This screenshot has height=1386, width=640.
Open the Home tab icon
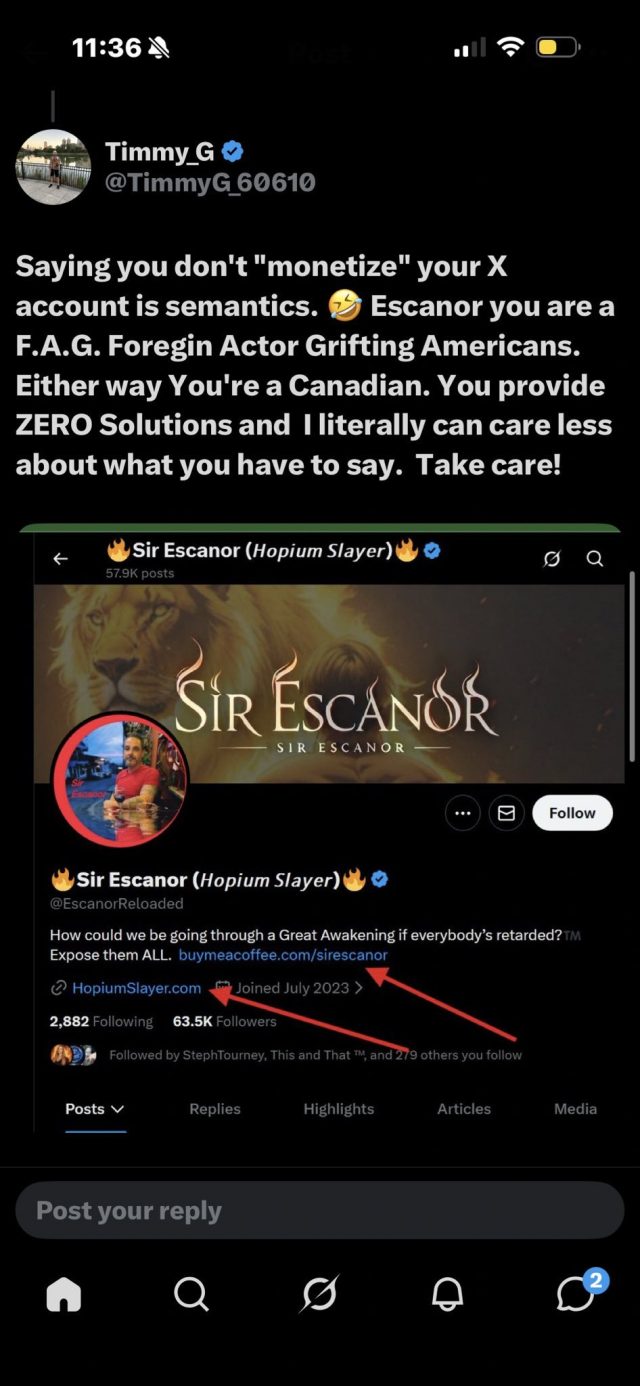[63, 1295]
